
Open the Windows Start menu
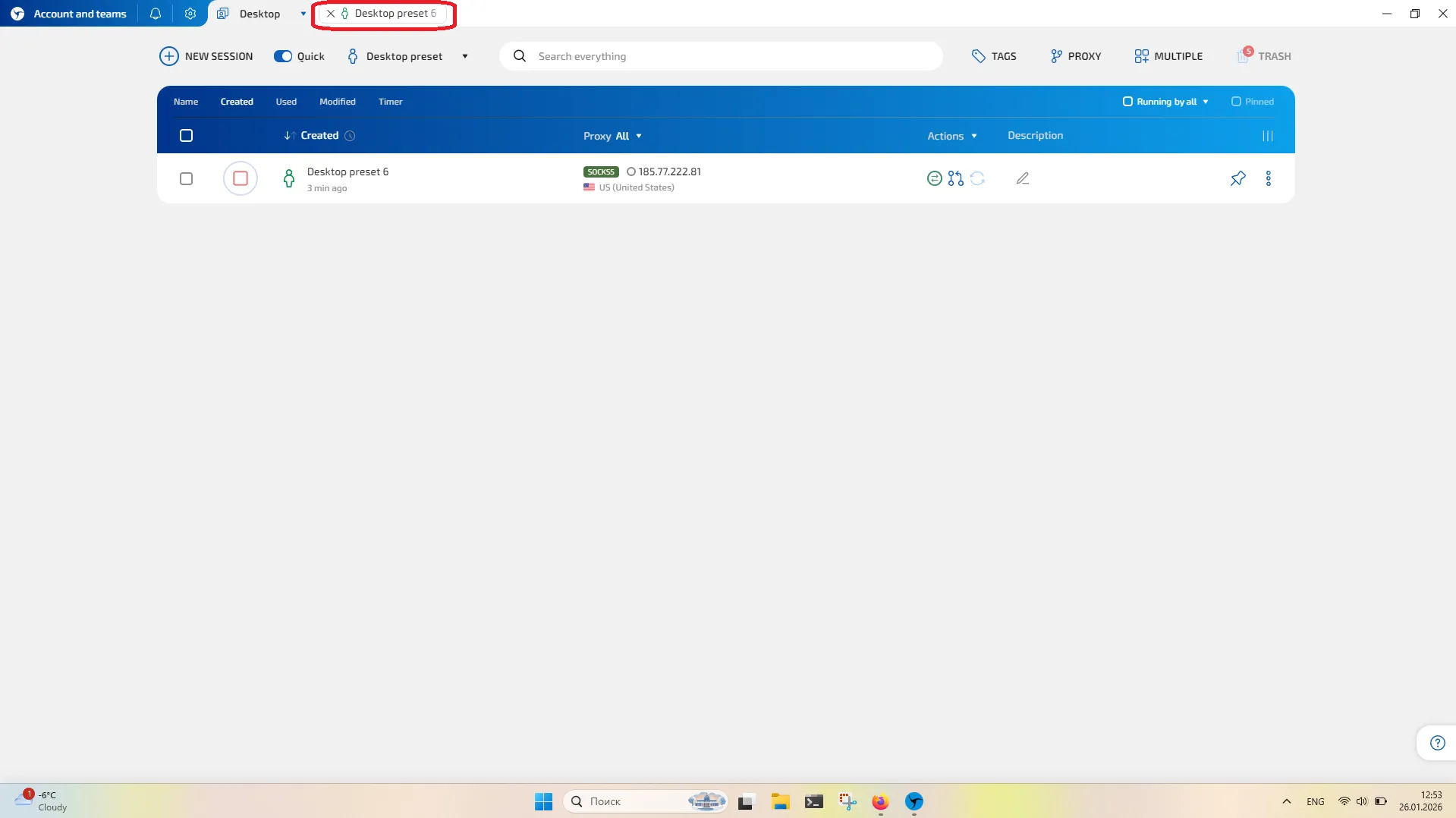click(543, 801)
